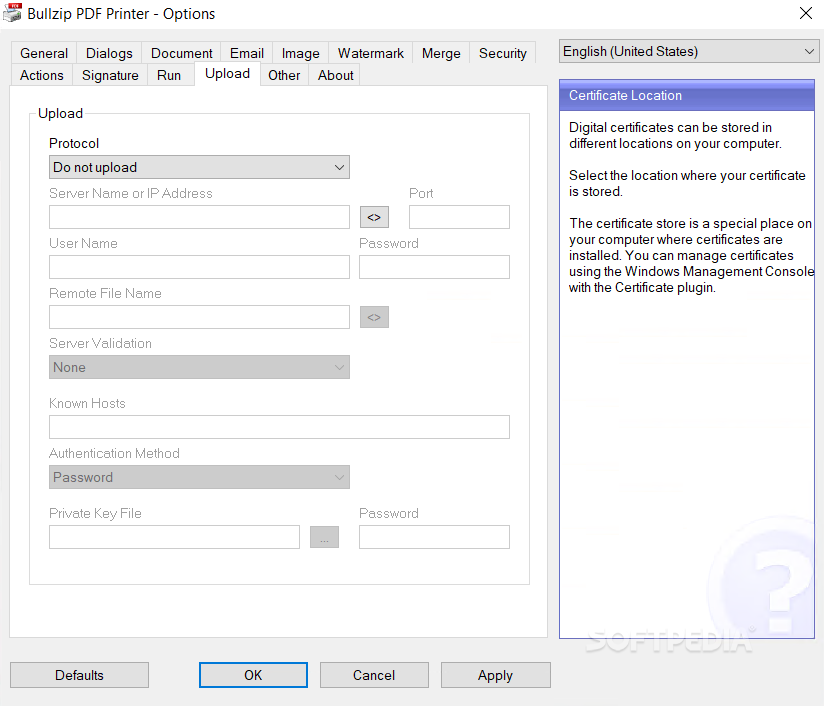Apply the settings with Apply
The image size is (824, 706).
(x=496, y=675)
